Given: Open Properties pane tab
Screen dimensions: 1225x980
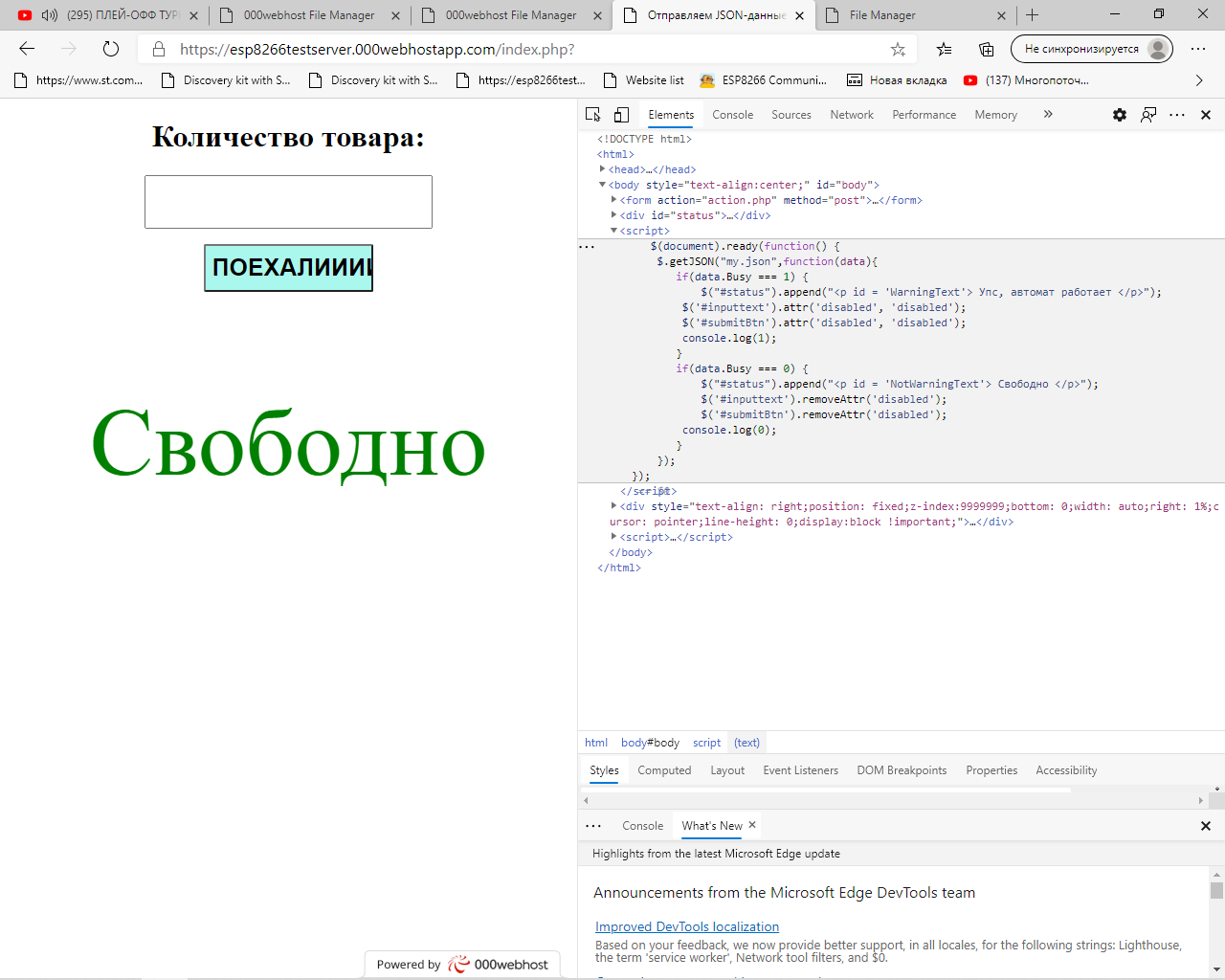Looking at the screenshot, I should pos(991,770).
